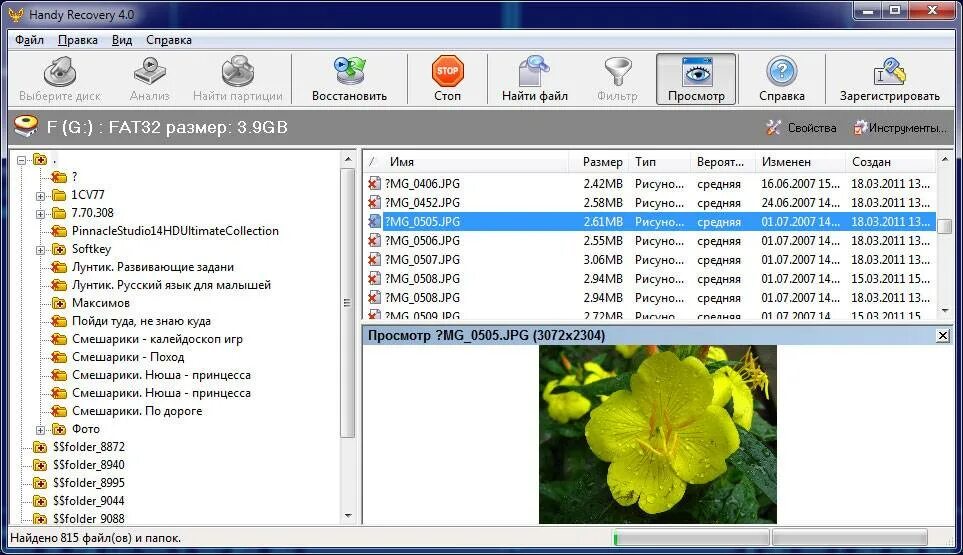
Task: Click the 24.06.2007 modified date cell
Action: [x=800, y=203]
